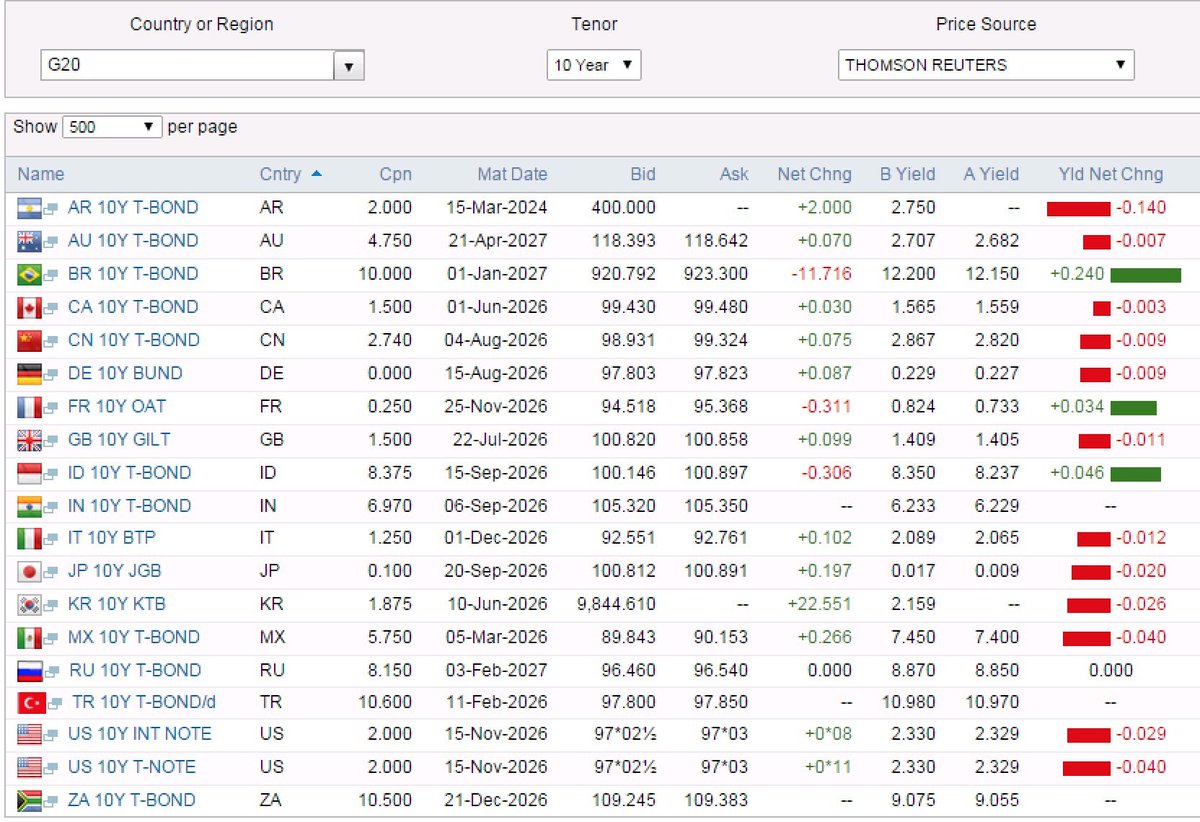Click the Turkey B Yield value 10.980
This screenshot has width=1200, height=822.
(908, 703)
